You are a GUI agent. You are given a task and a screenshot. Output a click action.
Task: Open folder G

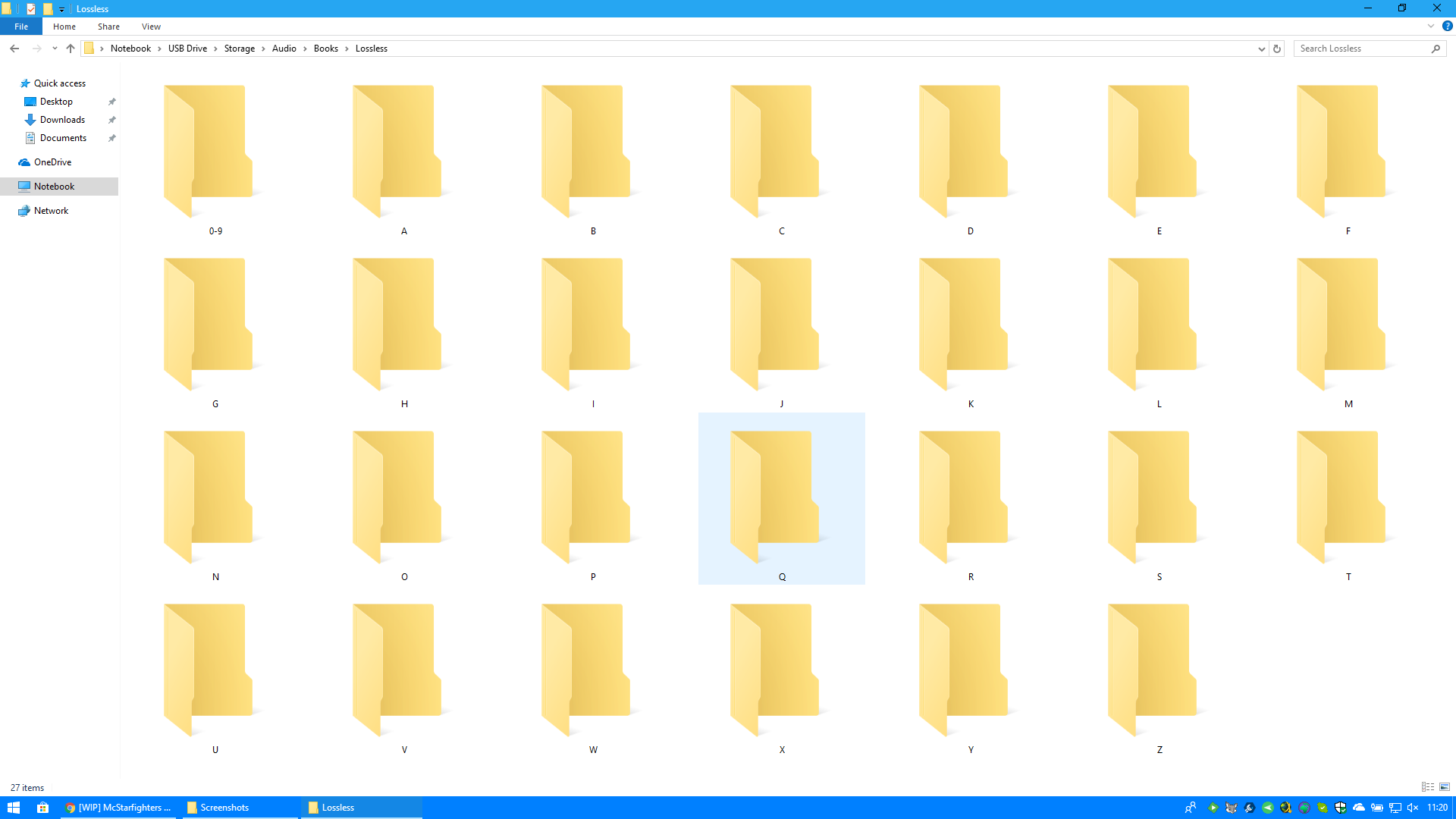215,325
